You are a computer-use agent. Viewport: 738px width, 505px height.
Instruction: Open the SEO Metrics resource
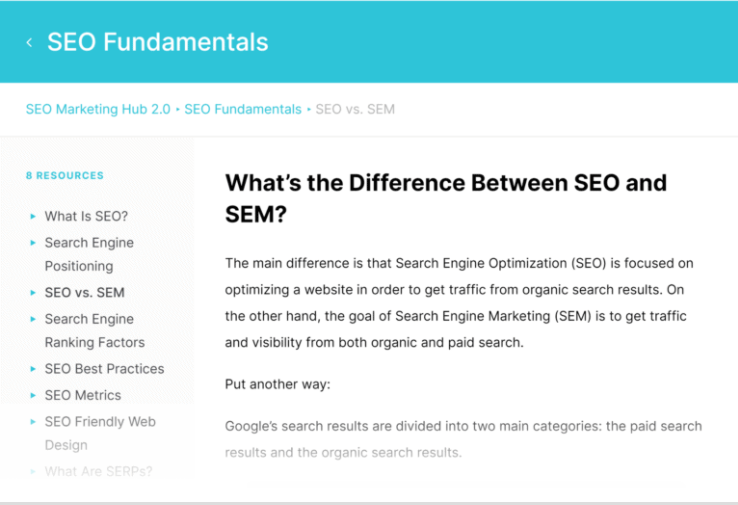click(82, 395)
